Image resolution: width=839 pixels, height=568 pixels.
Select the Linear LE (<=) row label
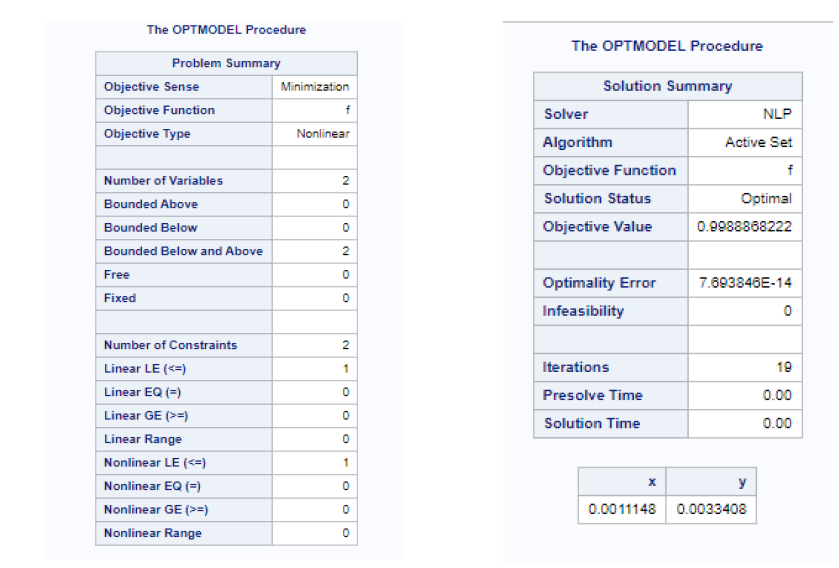pyautogui.click(x=184, y=369)
